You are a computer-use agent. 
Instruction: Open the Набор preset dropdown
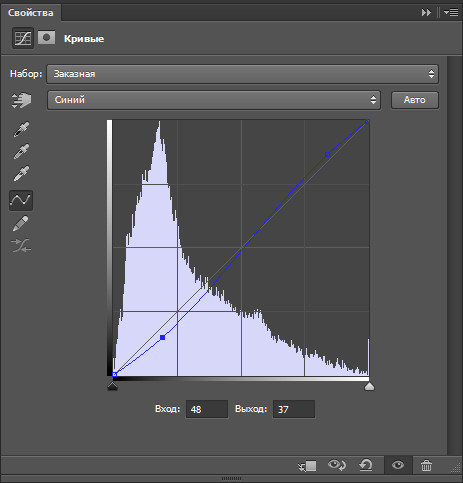pos(242,74)
